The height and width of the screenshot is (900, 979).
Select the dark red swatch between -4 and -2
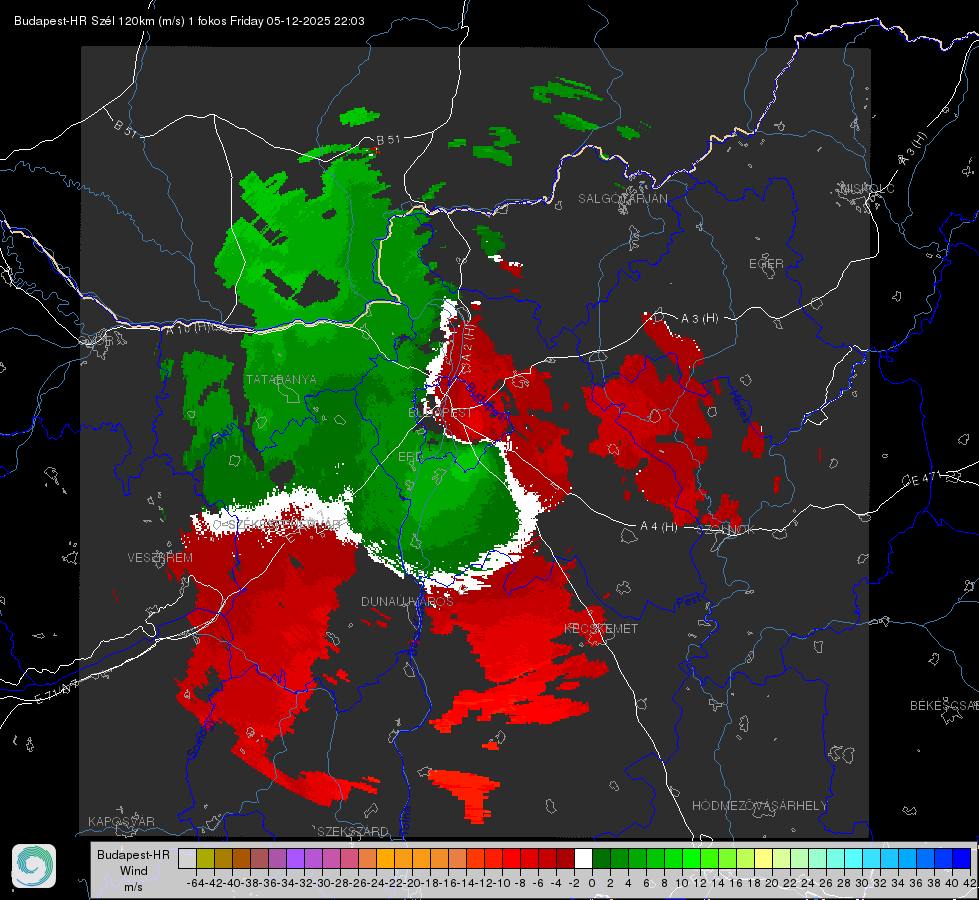coord(566,858)
